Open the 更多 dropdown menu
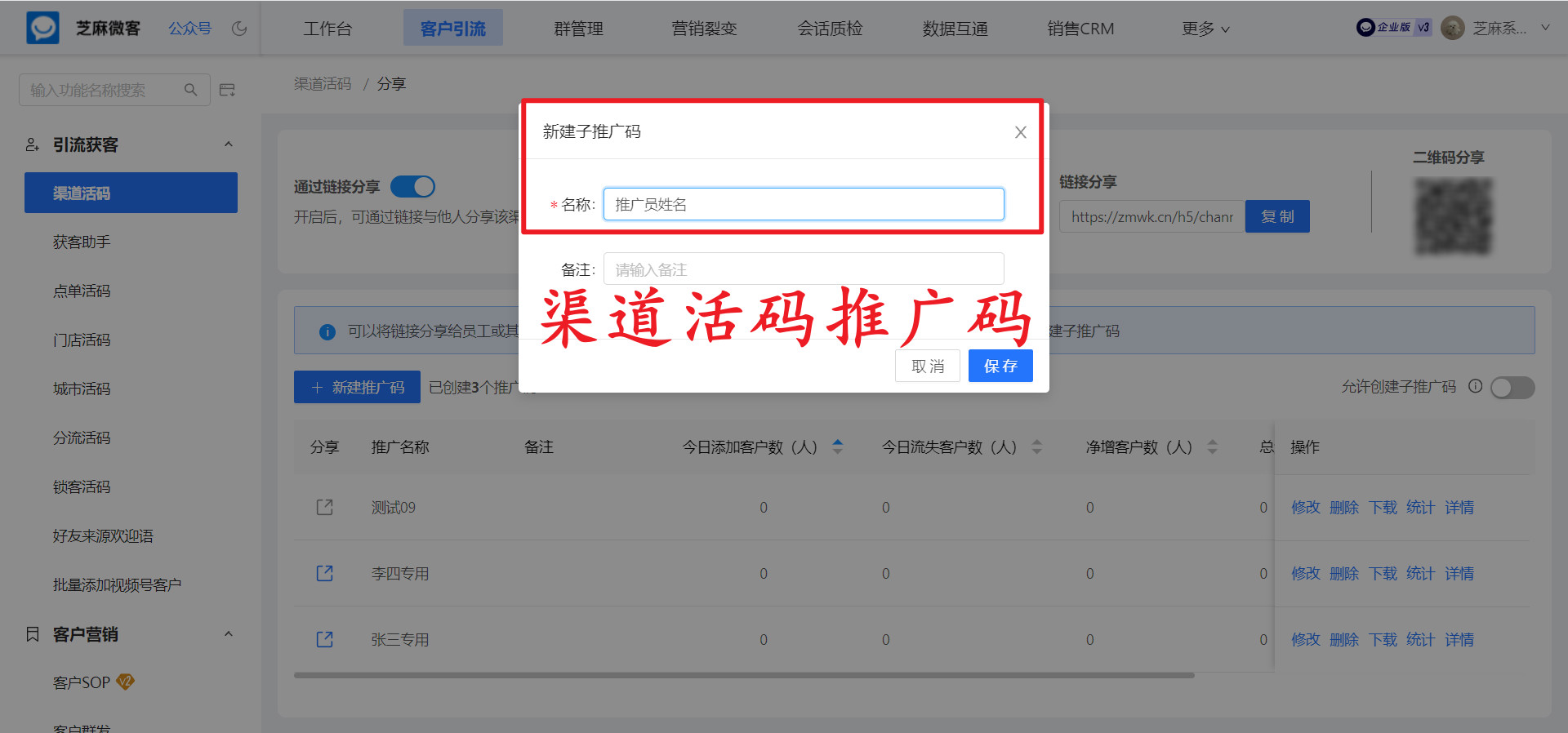 click(x=1205, y=29)
